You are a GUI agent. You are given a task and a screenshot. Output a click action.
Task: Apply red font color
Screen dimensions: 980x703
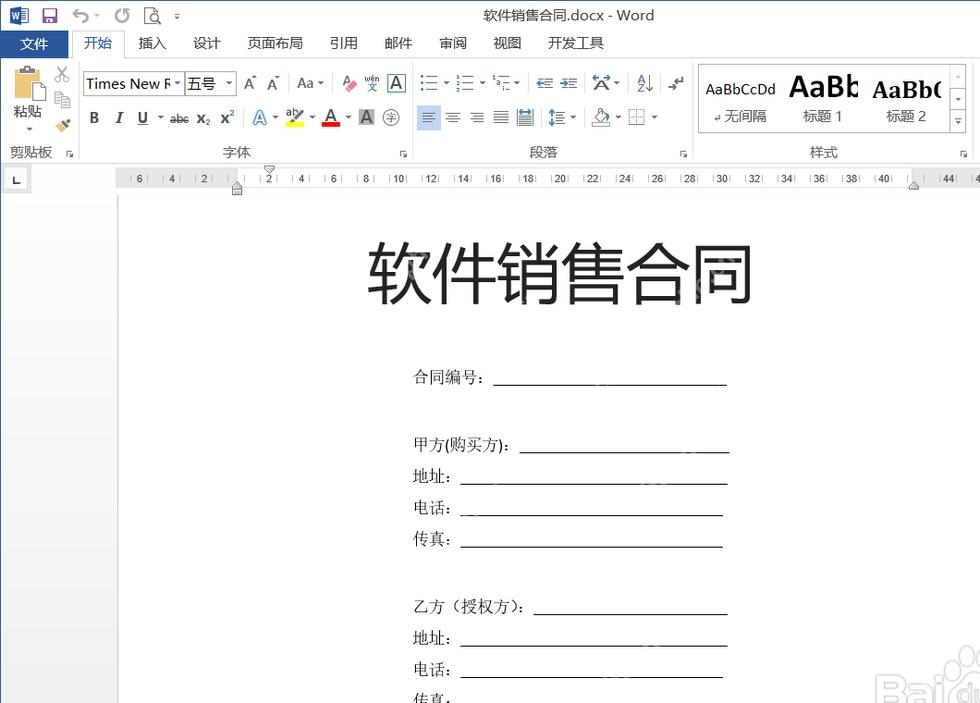coord(331,117)
